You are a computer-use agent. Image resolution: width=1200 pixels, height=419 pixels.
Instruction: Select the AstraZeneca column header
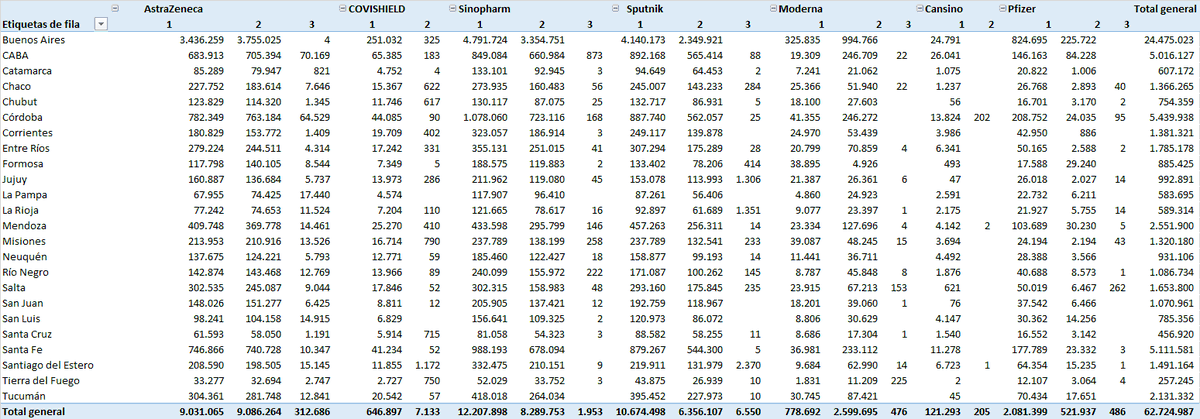pos(175,8)
